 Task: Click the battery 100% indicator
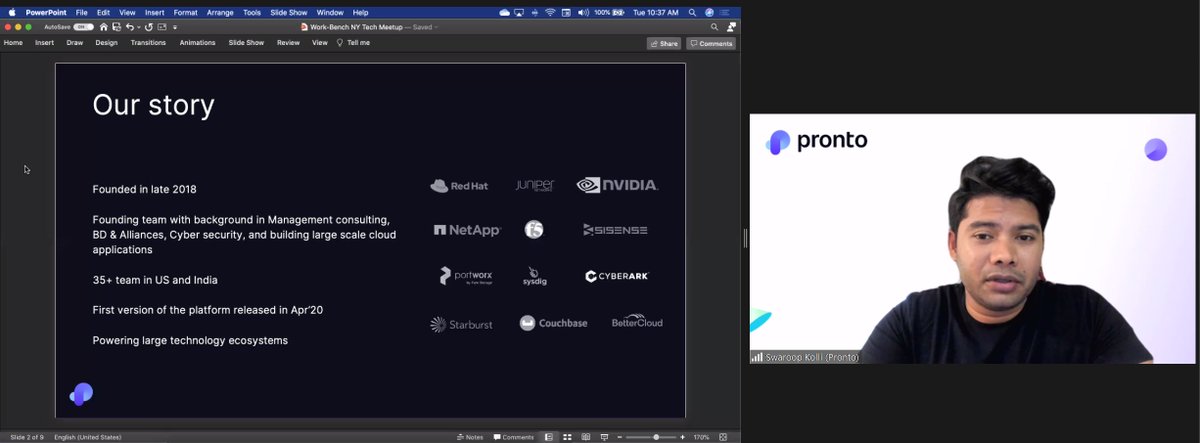click(x=609, y=12)
